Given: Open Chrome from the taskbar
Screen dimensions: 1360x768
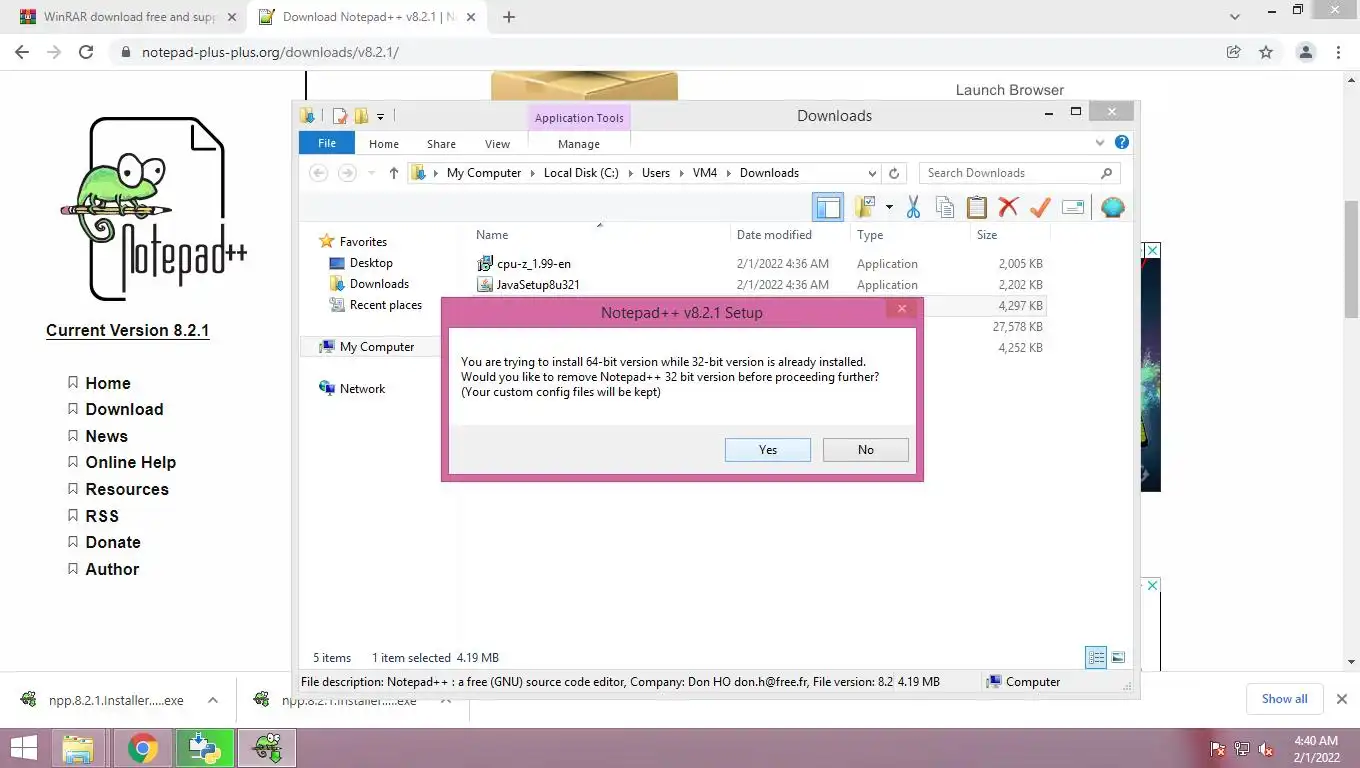Looking at the screenshot, I should click(x=143, y=748).
